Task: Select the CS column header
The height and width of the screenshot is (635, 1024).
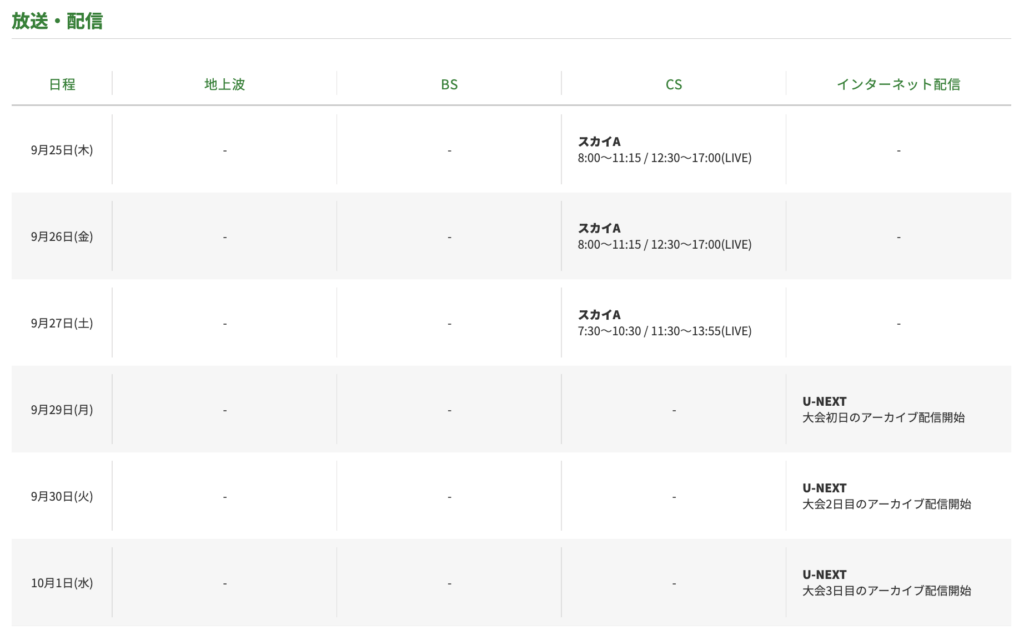Action: coord(674,84)
